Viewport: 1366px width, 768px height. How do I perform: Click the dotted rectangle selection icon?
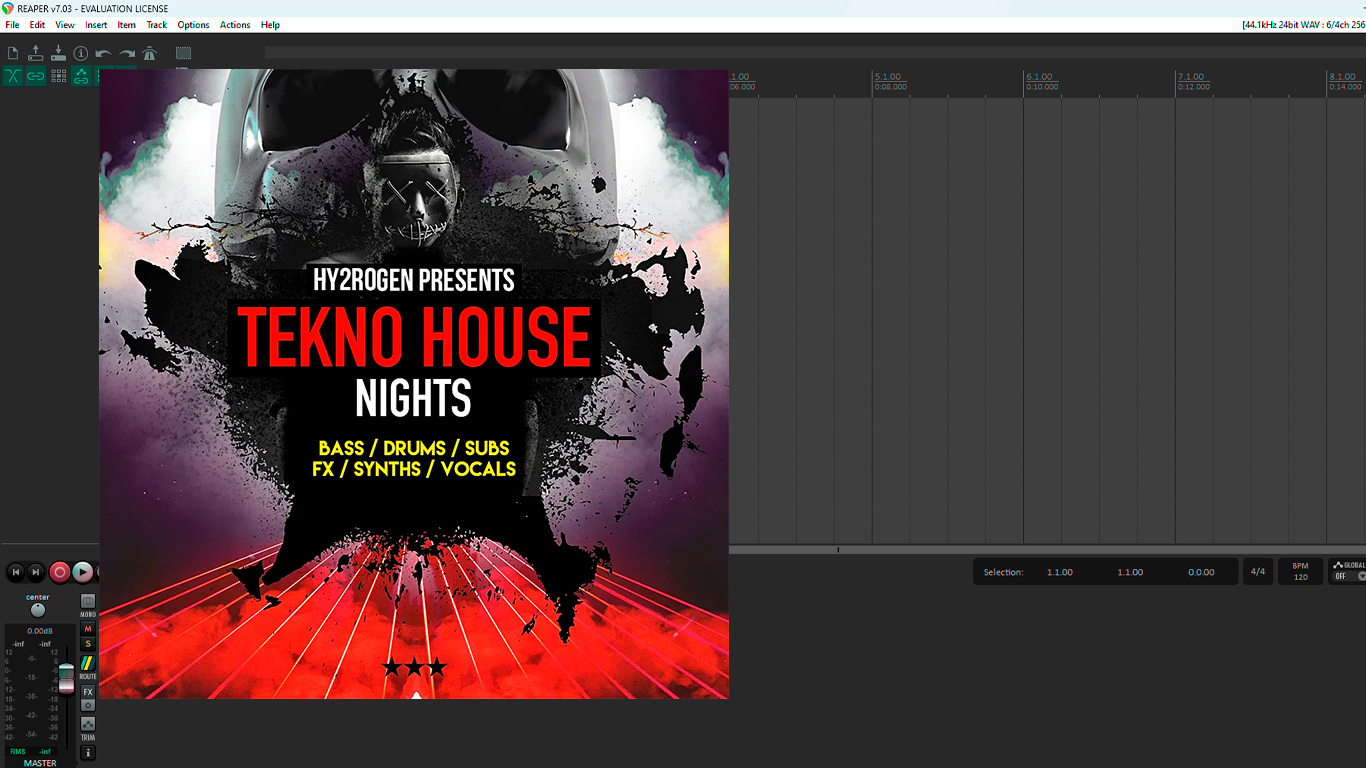point(184,53)
